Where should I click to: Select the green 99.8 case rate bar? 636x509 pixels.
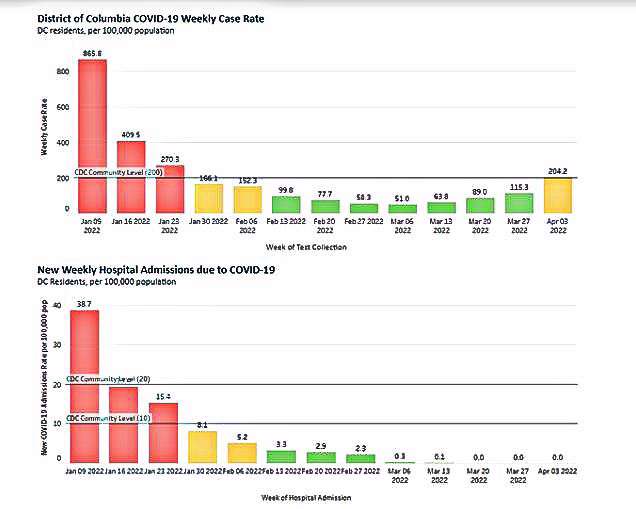285,204
